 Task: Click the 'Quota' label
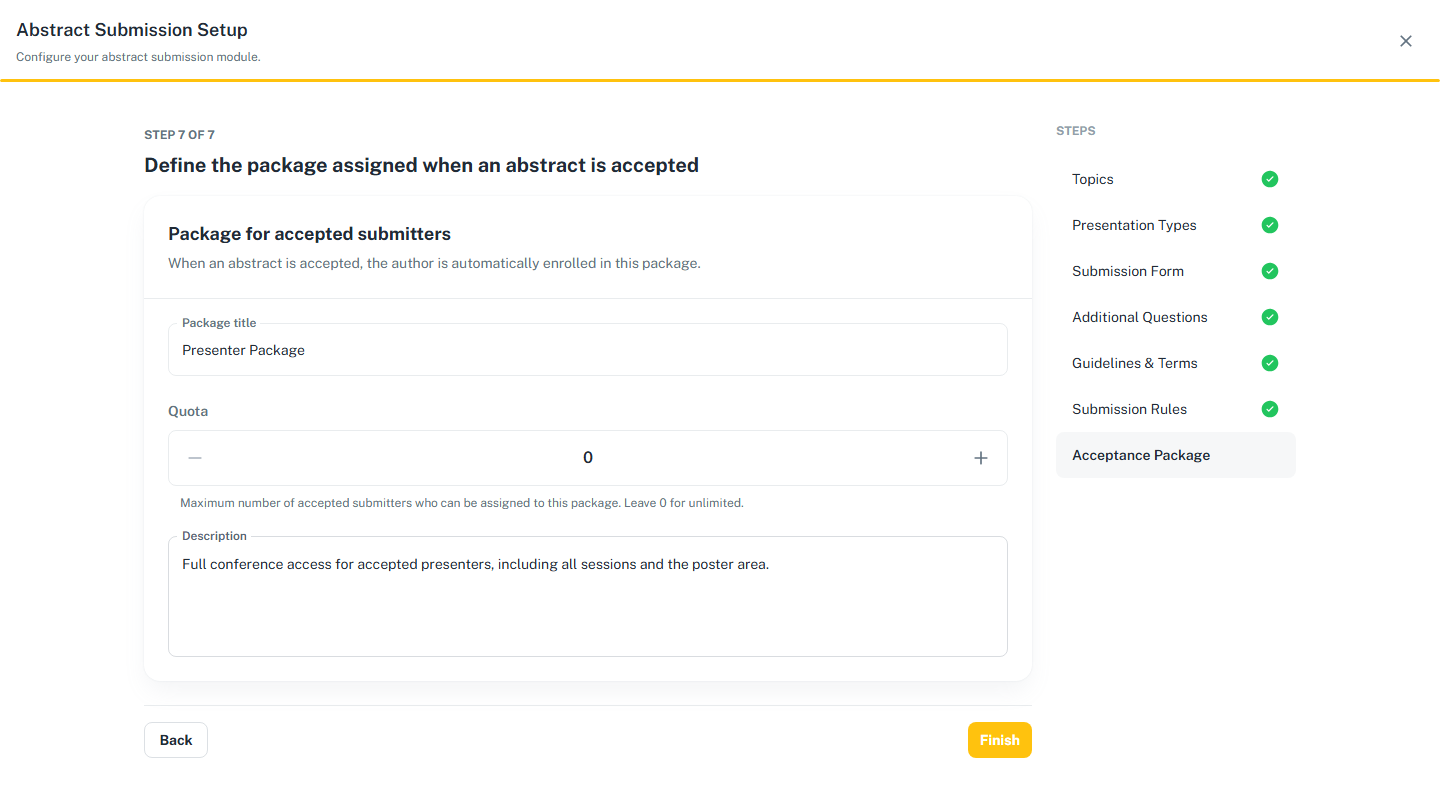(188, 411)
